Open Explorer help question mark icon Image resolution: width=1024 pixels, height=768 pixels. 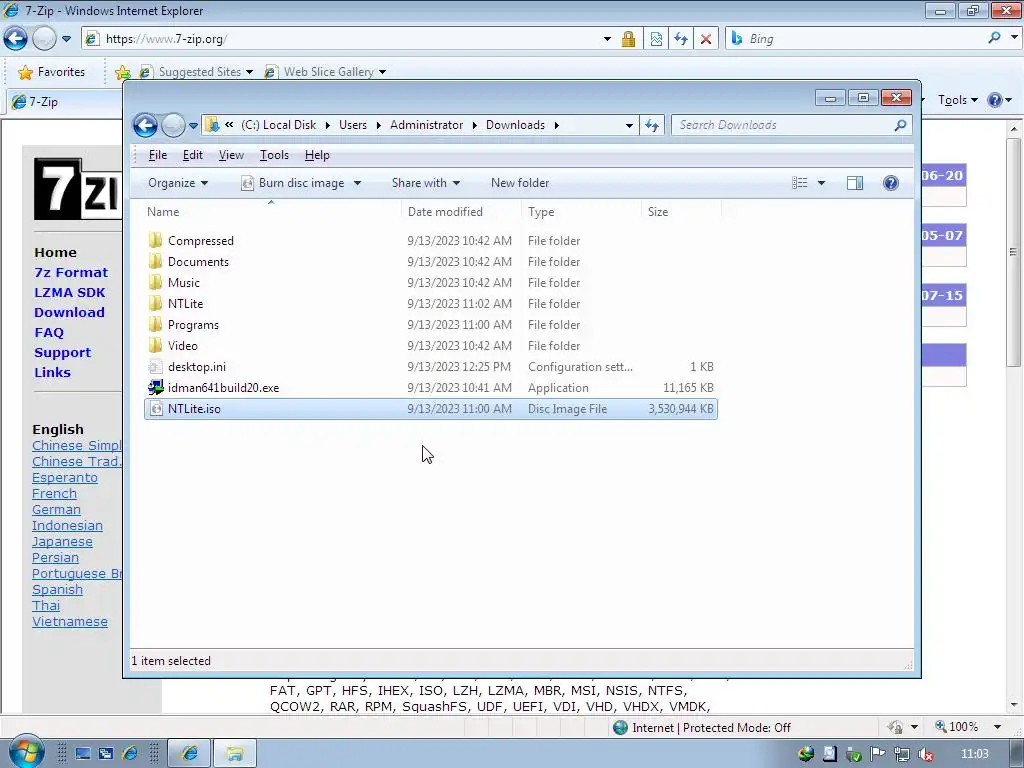(x=890, y=183)
